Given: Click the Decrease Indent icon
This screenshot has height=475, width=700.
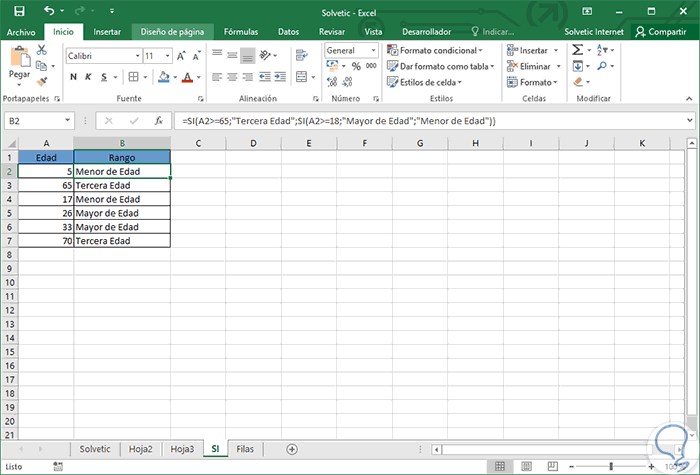Looking at the screenshot, I should pyautogui.click(x=265, y=77).
